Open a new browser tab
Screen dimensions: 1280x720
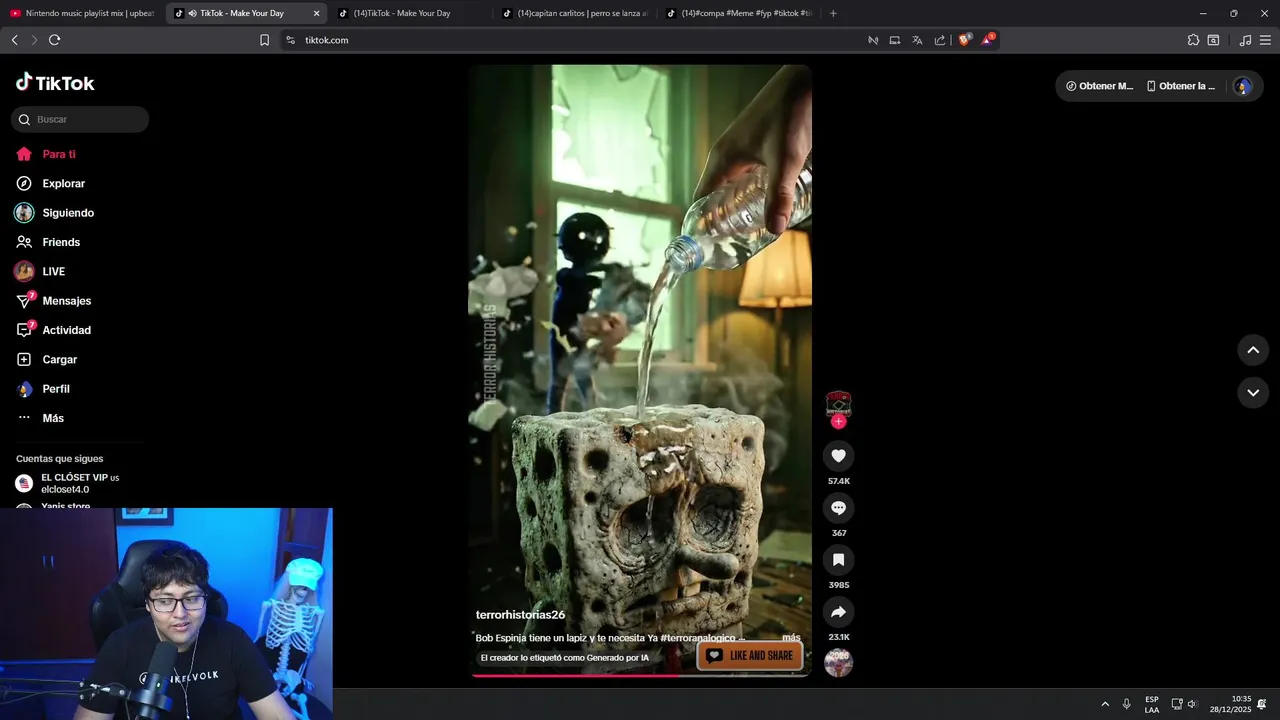click(833, 13)
